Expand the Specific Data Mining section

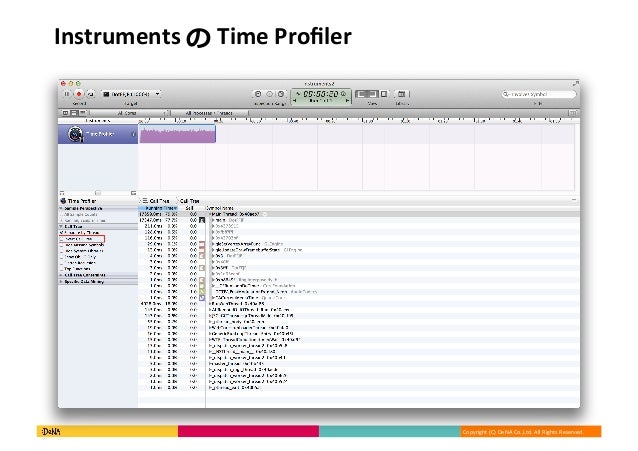61,281
